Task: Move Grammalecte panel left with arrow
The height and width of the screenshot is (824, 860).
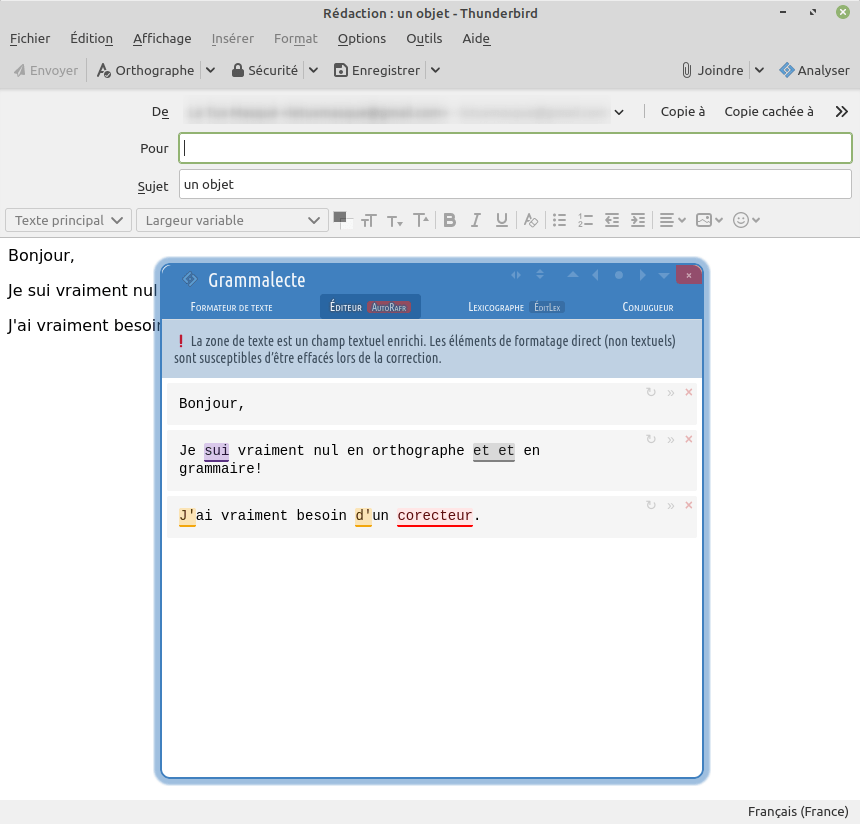Action: pos(596,275)
